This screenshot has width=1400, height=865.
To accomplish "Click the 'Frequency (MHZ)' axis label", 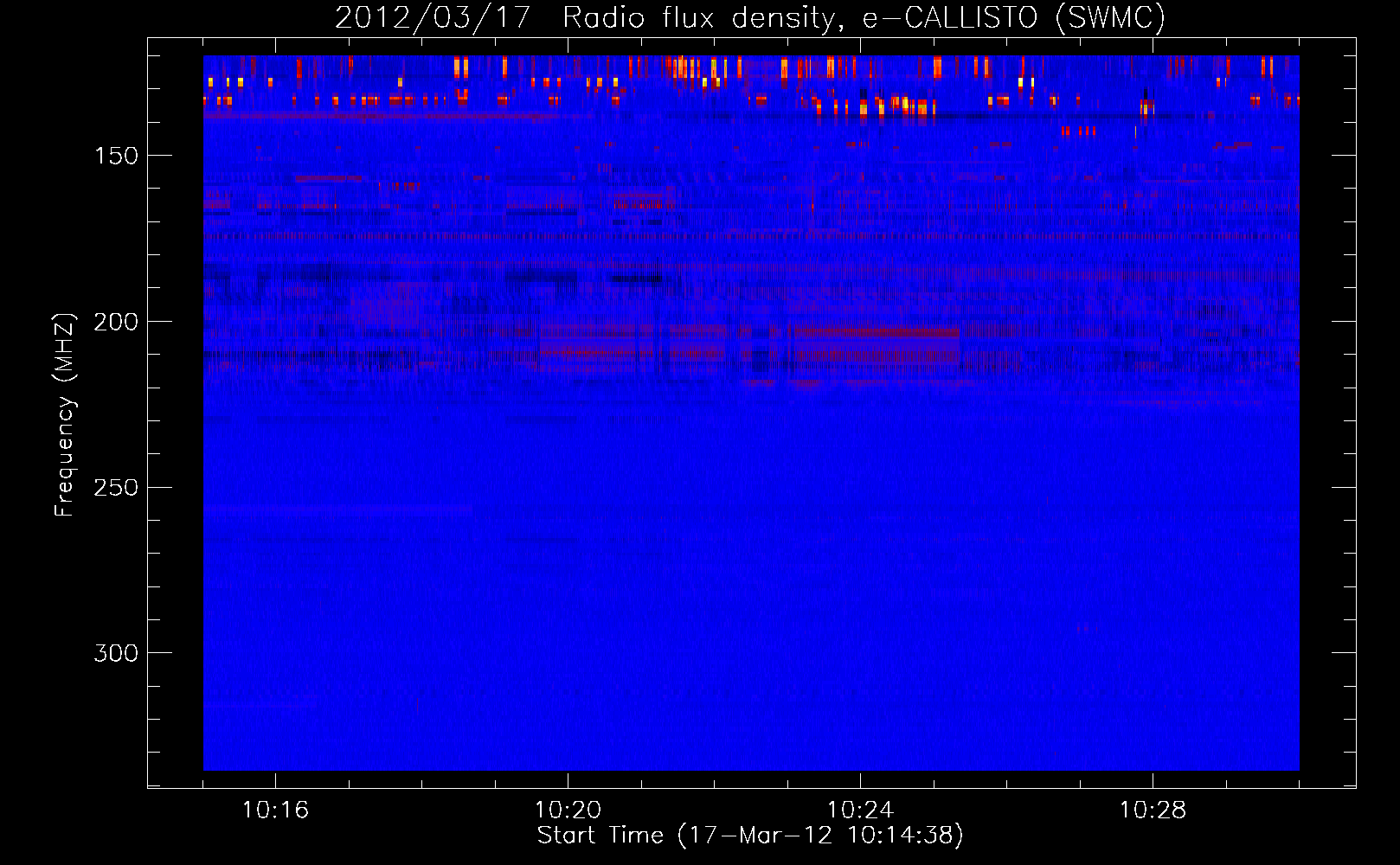I will [x=65, y=415].
